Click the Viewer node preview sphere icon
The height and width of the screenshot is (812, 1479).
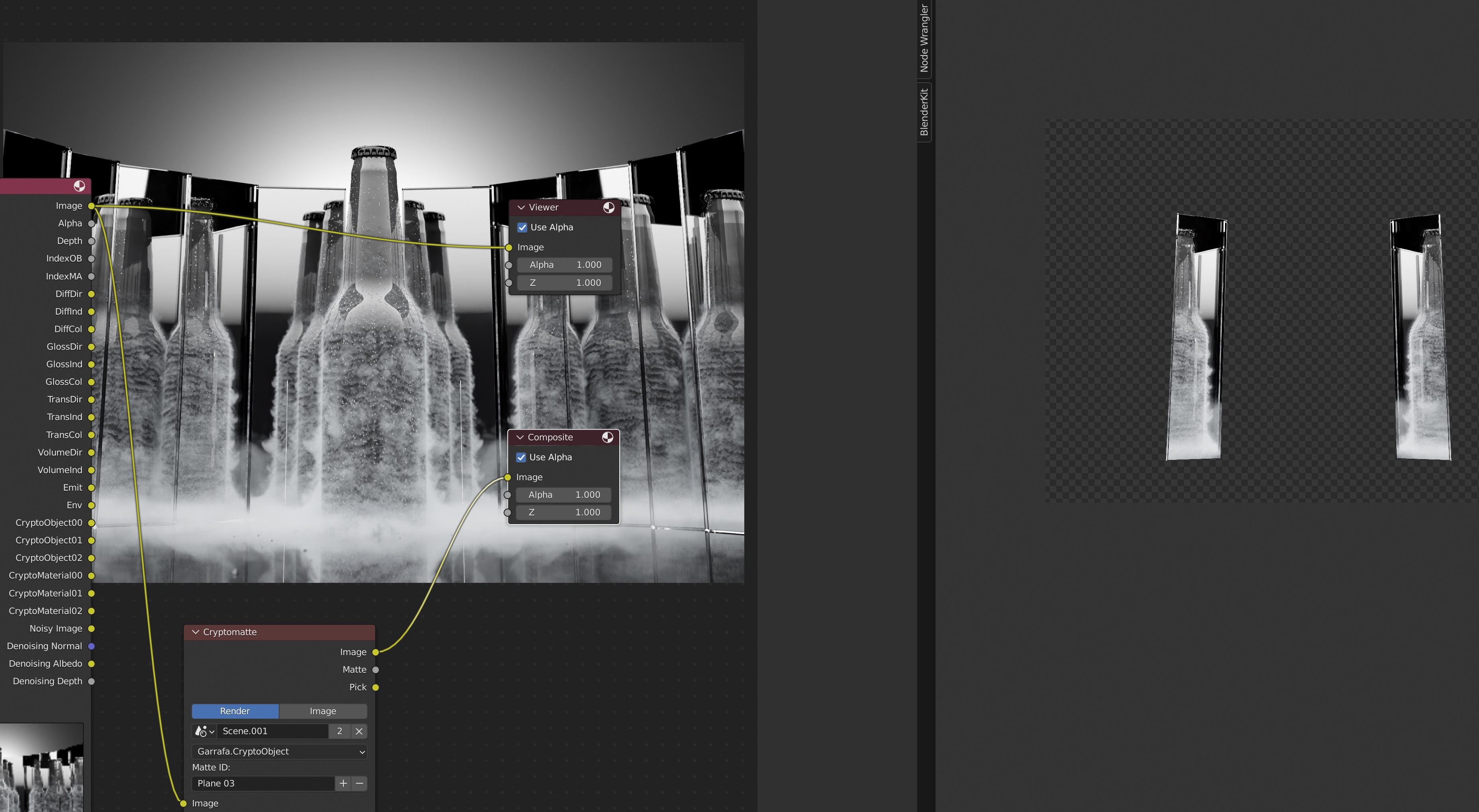click(609, 207)
